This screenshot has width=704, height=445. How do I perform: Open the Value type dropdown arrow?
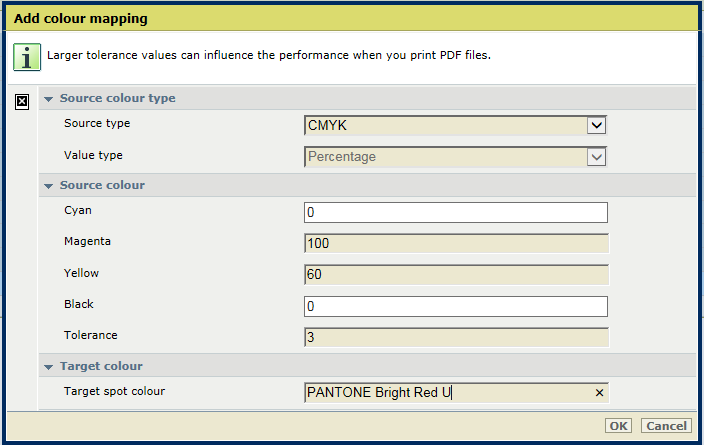tap(596, 157)
